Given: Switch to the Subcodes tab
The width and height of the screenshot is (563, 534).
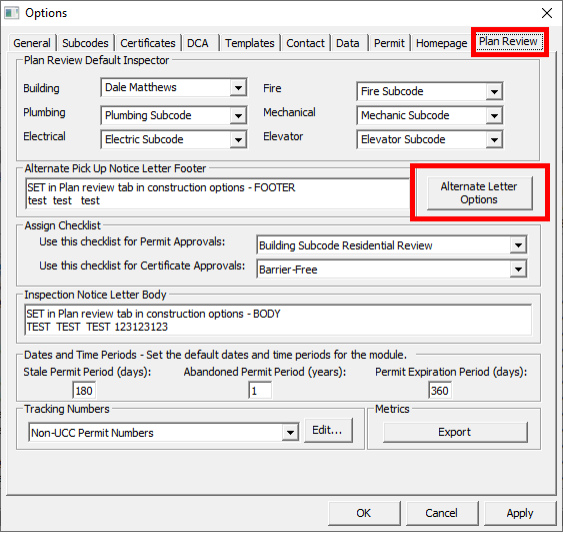Looking at the screenshot, I should (x=85, y=43).
